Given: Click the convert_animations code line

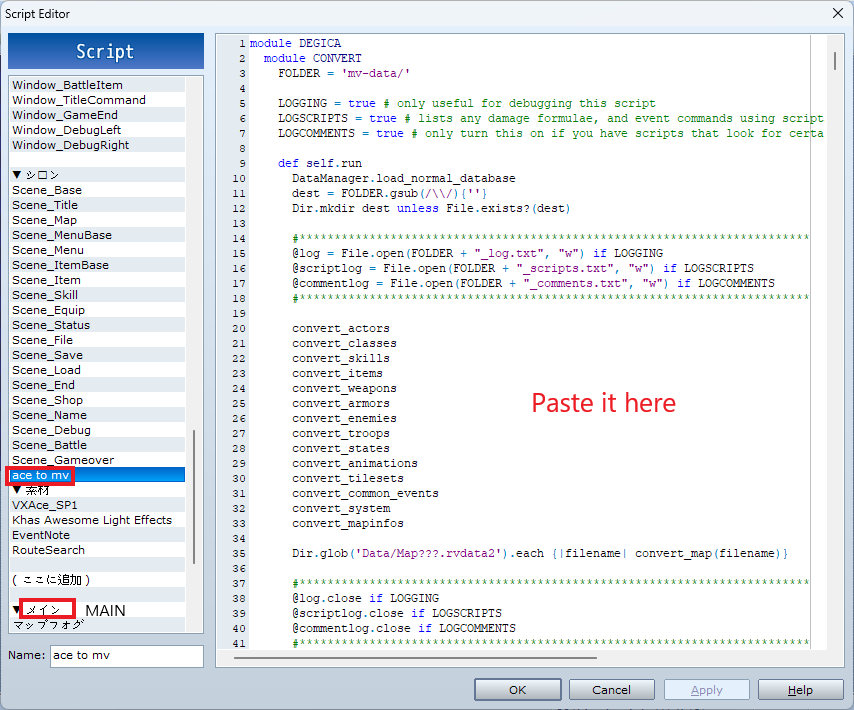Looking at the screenshot, I should tap(355, 463).
